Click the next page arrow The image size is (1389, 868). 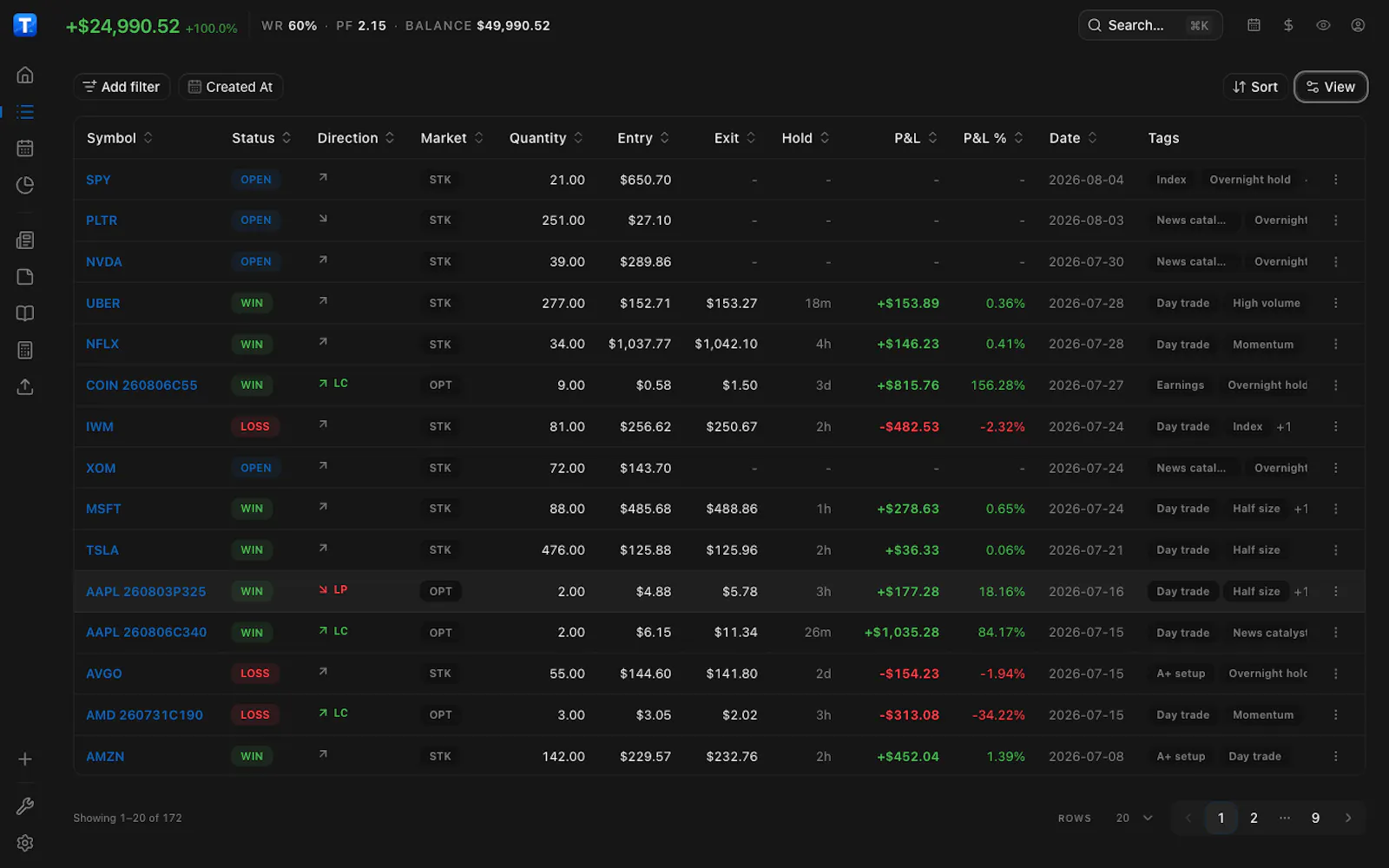tap(1348, 818)
